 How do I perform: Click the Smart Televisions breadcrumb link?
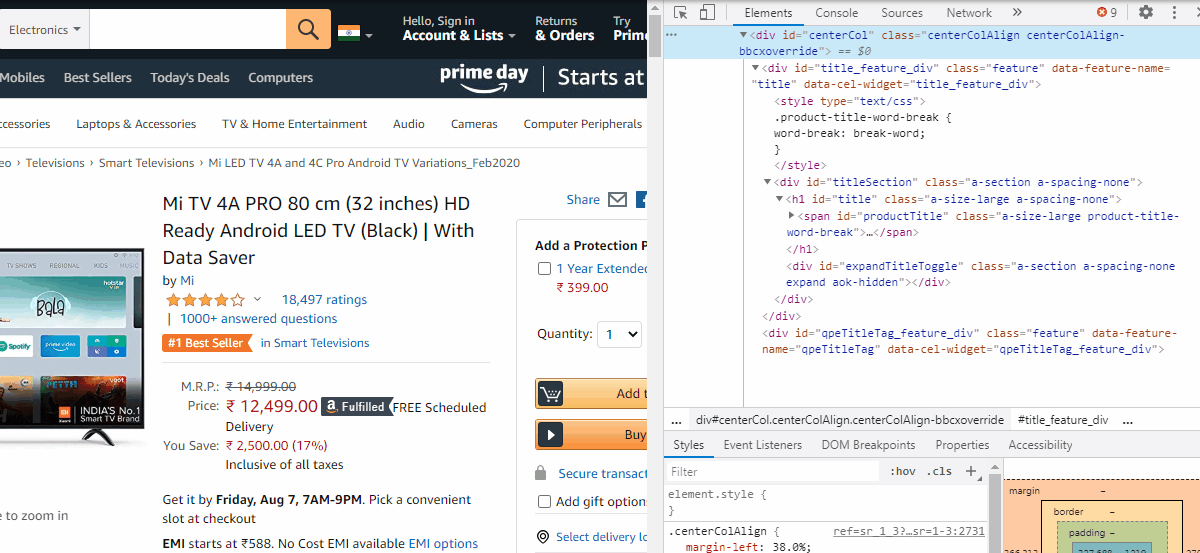pos(146,163)
